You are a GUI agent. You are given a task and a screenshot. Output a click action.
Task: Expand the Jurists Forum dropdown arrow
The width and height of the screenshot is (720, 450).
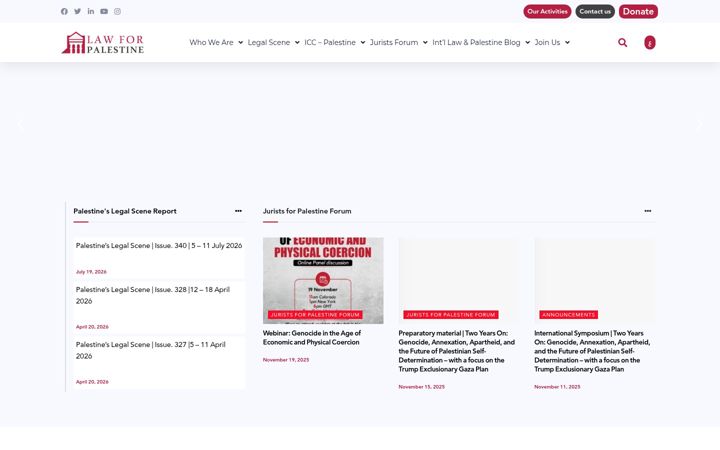click(425, 42)
